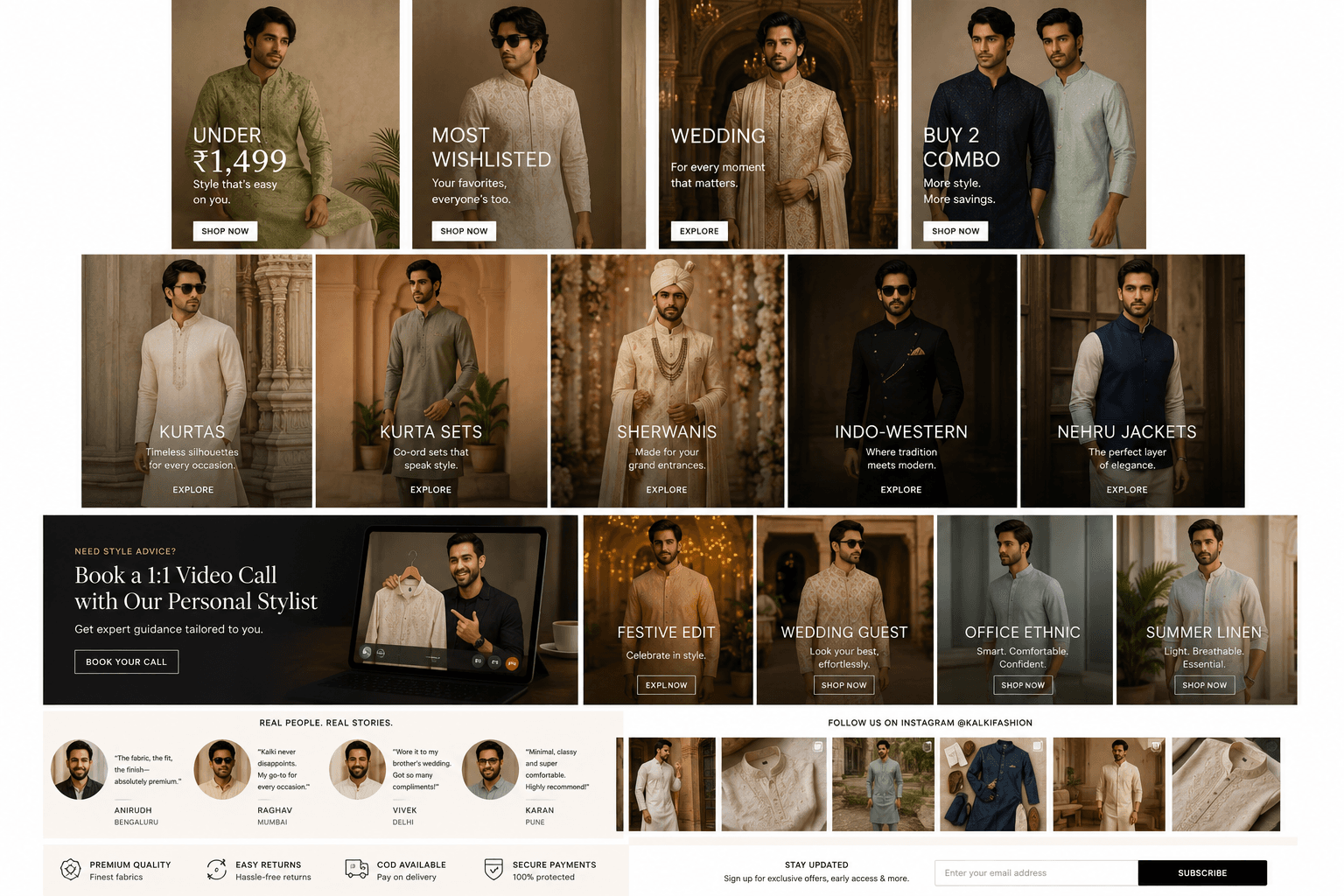This screenshot has width=1344, height=896.
Task: Click the 'REAL PEOPLE. REAL STORIES.' heading
Action: [x=326, y=723]
